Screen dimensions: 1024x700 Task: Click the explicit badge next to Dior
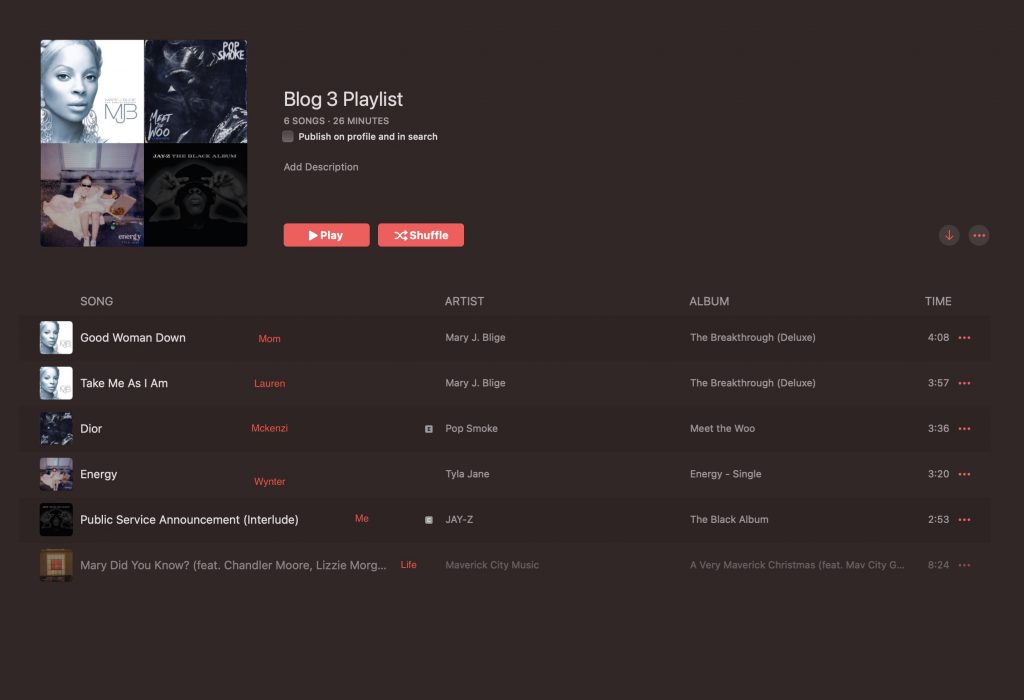click(x=428, y=429)
